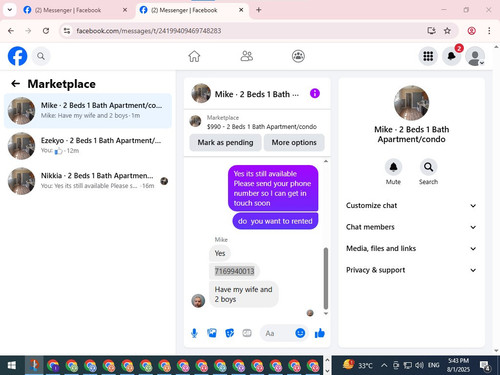The width and height of the screenshot is (500, 375).
Task: Open the Windows notification center
Action: [x=485, y=366]
